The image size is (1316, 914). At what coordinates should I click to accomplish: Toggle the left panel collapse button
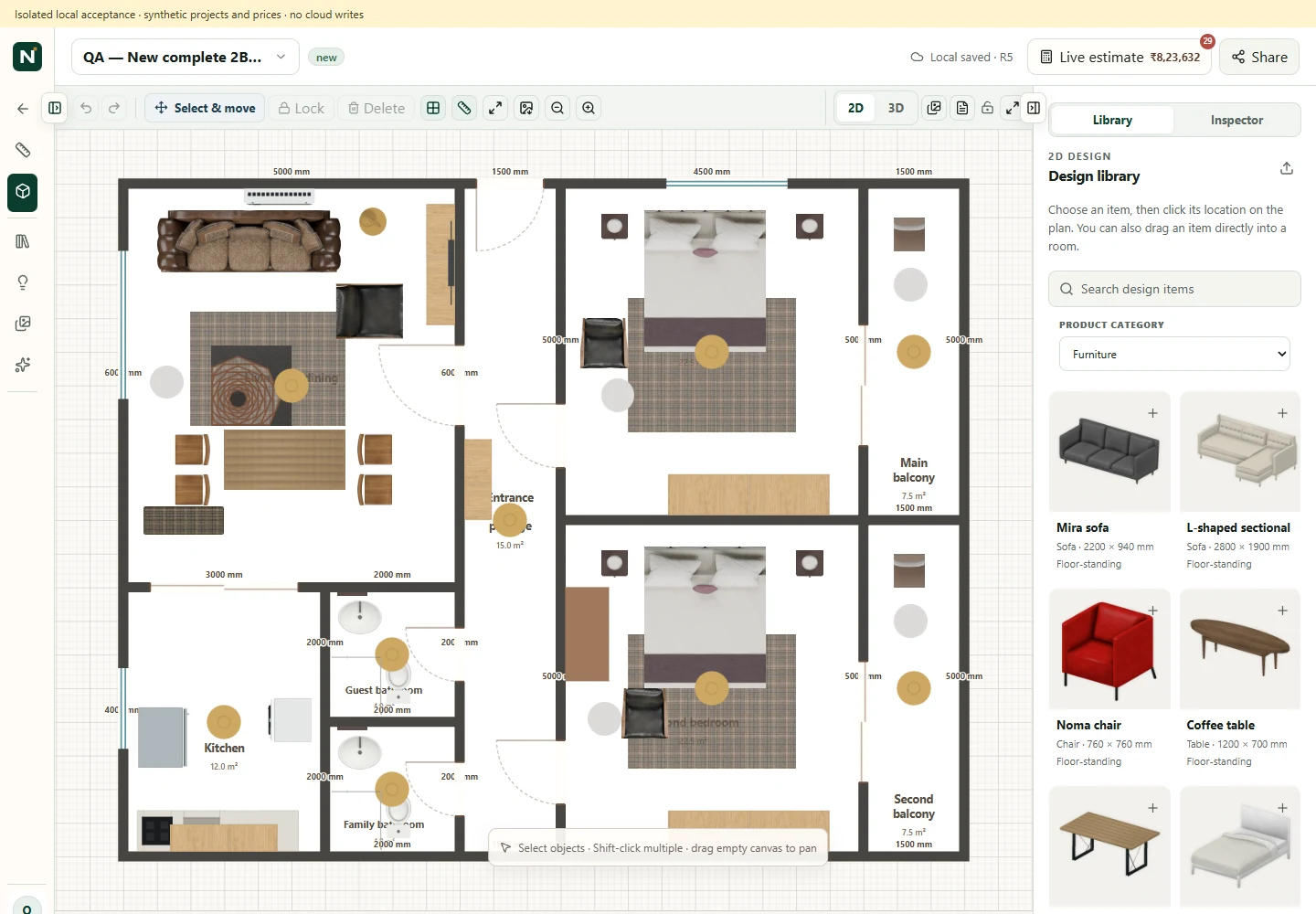click(55, 108)
